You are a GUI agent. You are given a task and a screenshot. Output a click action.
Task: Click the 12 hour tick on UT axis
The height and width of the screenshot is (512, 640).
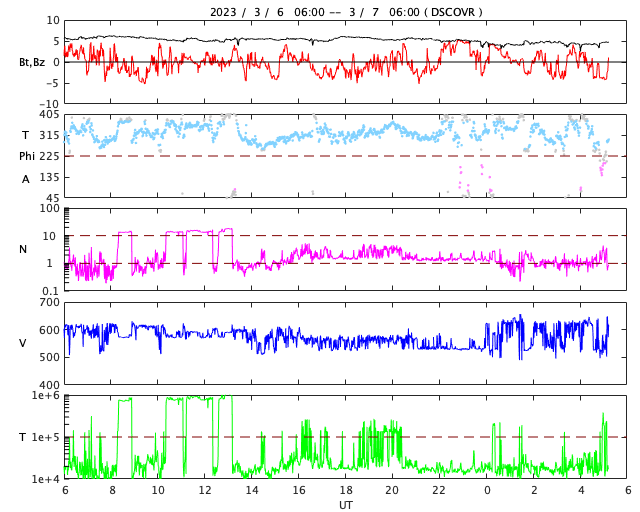pyautogui.click(x=205, y=490)
